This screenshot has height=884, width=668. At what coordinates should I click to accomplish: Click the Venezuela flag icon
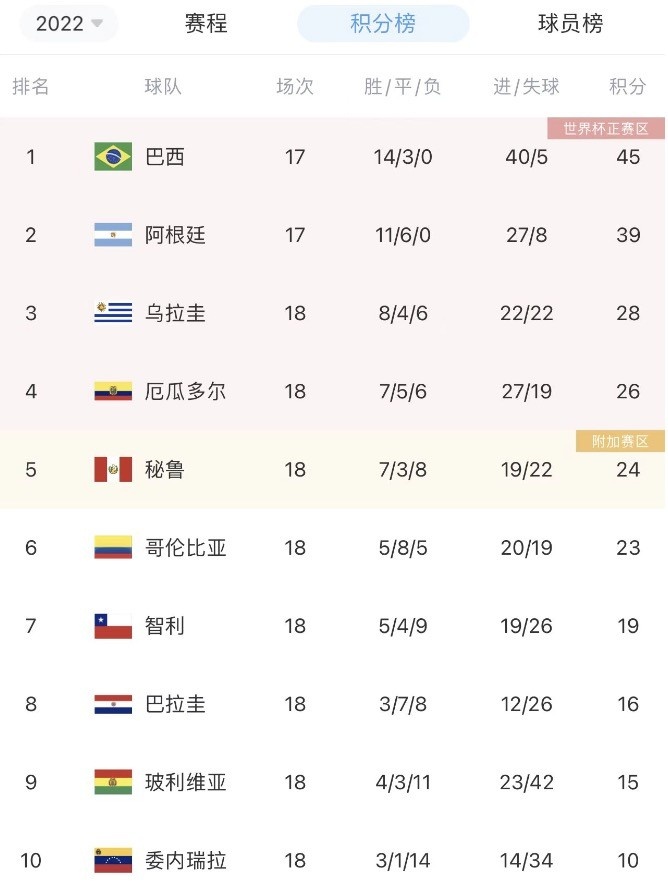(x=113, y=860)
